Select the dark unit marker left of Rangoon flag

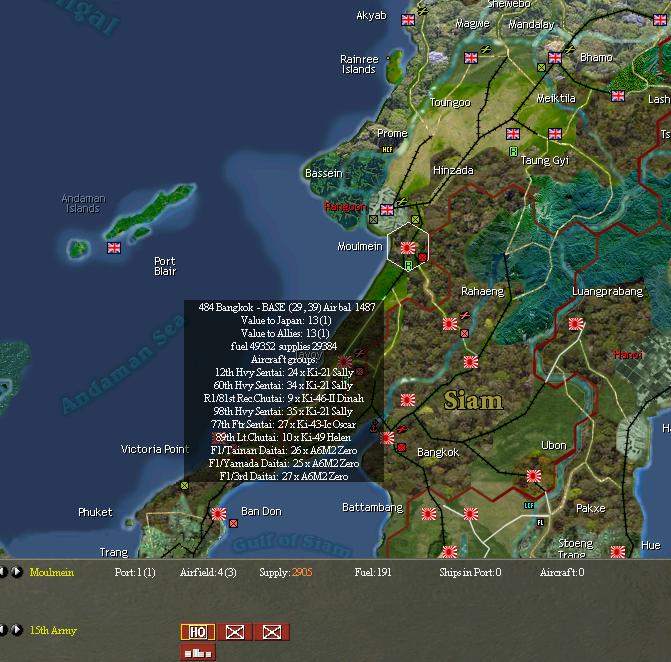pyautogui.click(x=373, y=219)
